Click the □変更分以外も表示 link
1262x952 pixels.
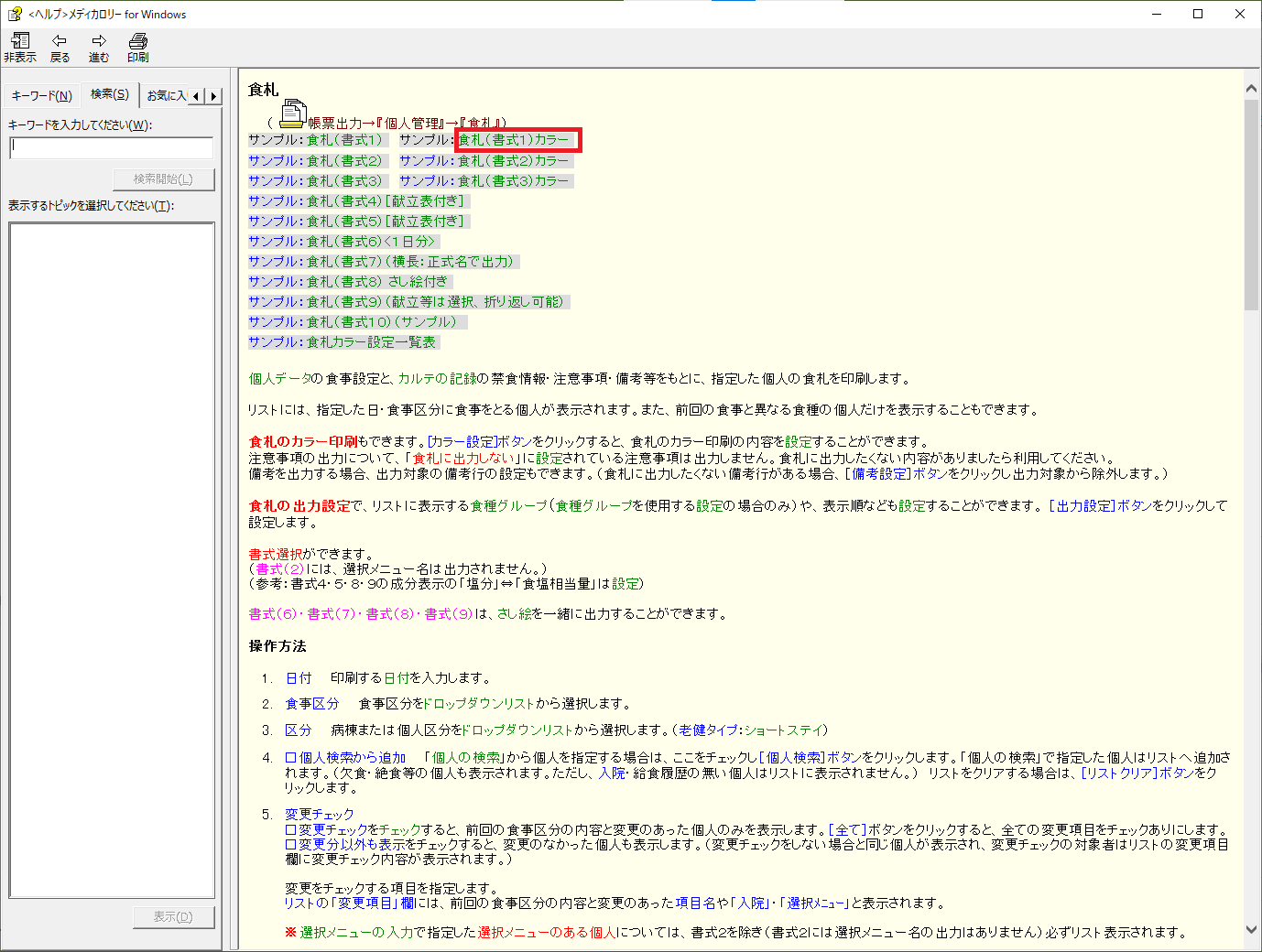[345, 844]
